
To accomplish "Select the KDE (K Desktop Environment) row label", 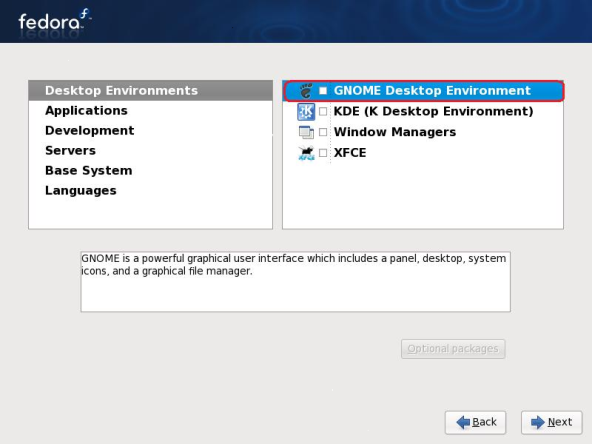I will 433,111.
